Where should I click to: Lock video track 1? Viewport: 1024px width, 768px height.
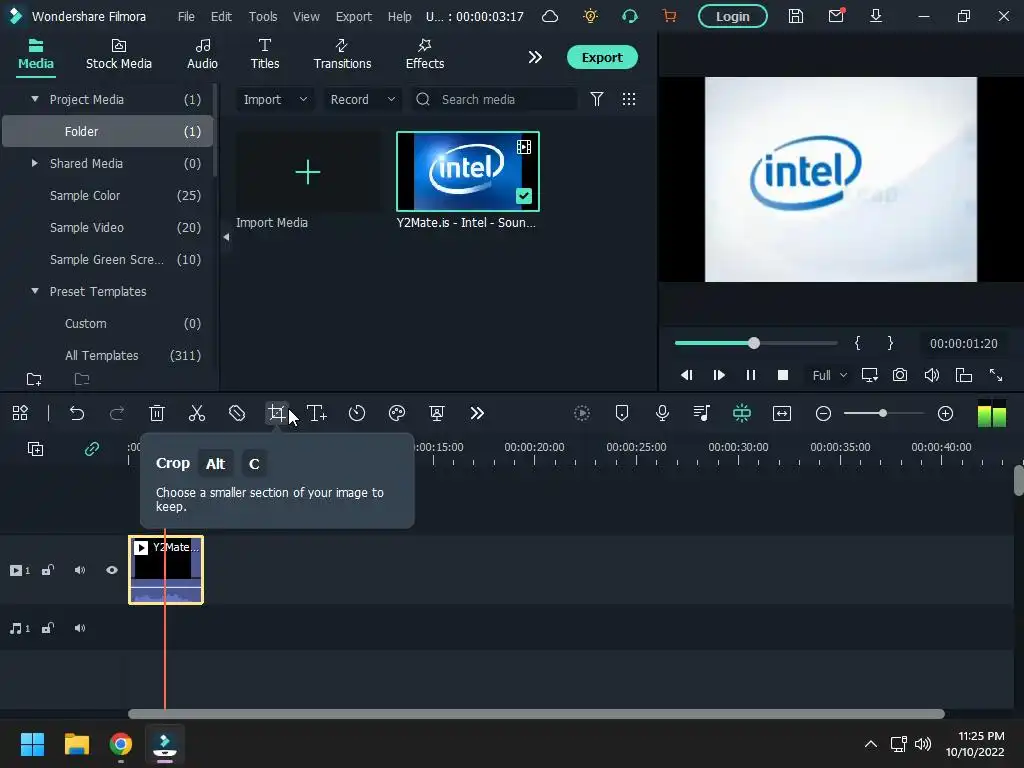pyautogui.click(x=48, y=570)
